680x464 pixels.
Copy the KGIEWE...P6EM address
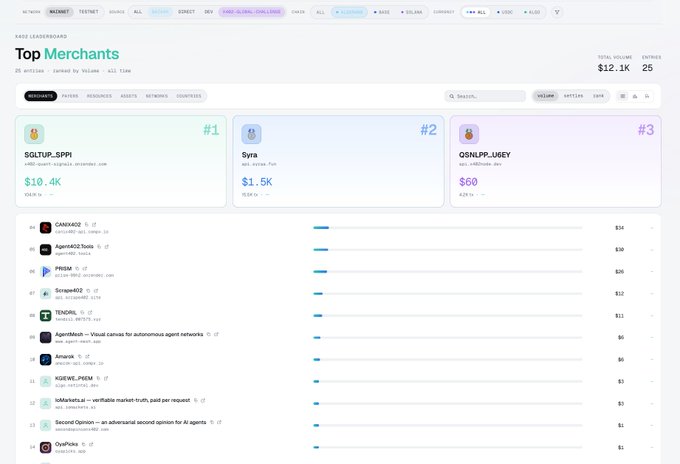98,378
